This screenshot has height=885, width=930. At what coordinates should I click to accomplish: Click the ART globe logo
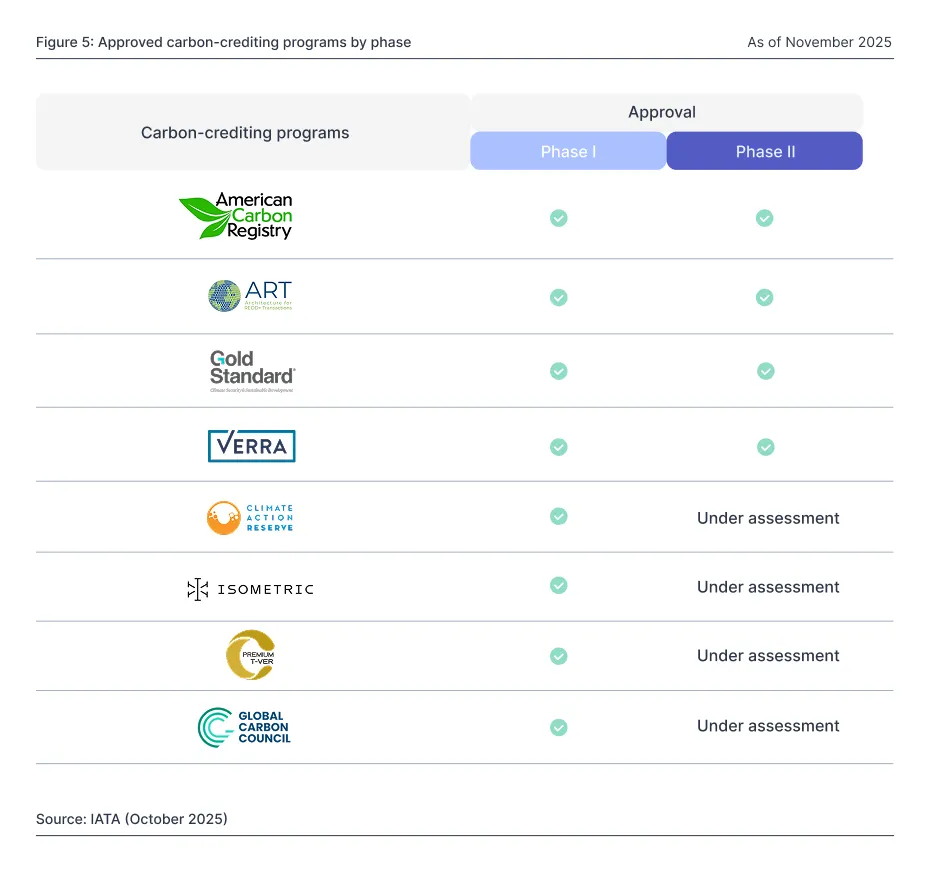tap(250, 296)
